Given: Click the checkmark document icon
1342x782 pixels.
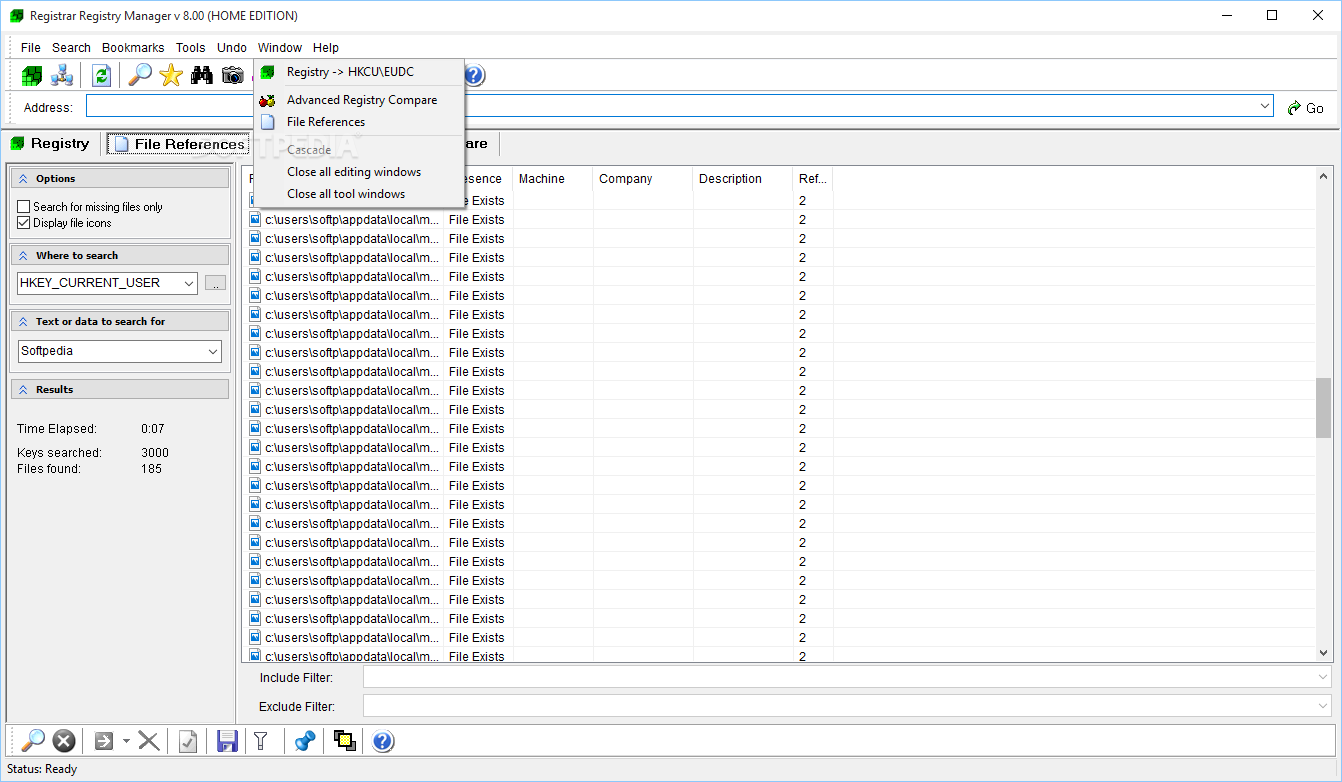Looking at the screenshot, I should click(187, 741).
